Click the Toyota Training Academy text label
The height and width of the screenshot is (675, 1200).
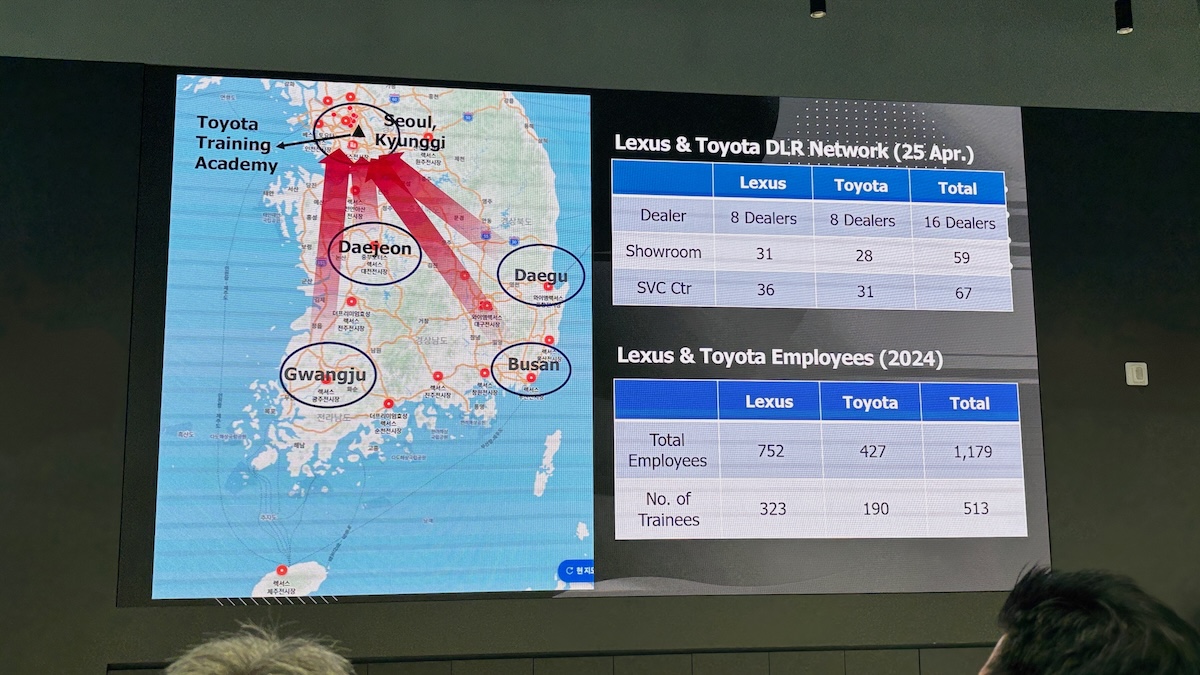point(235,144)
